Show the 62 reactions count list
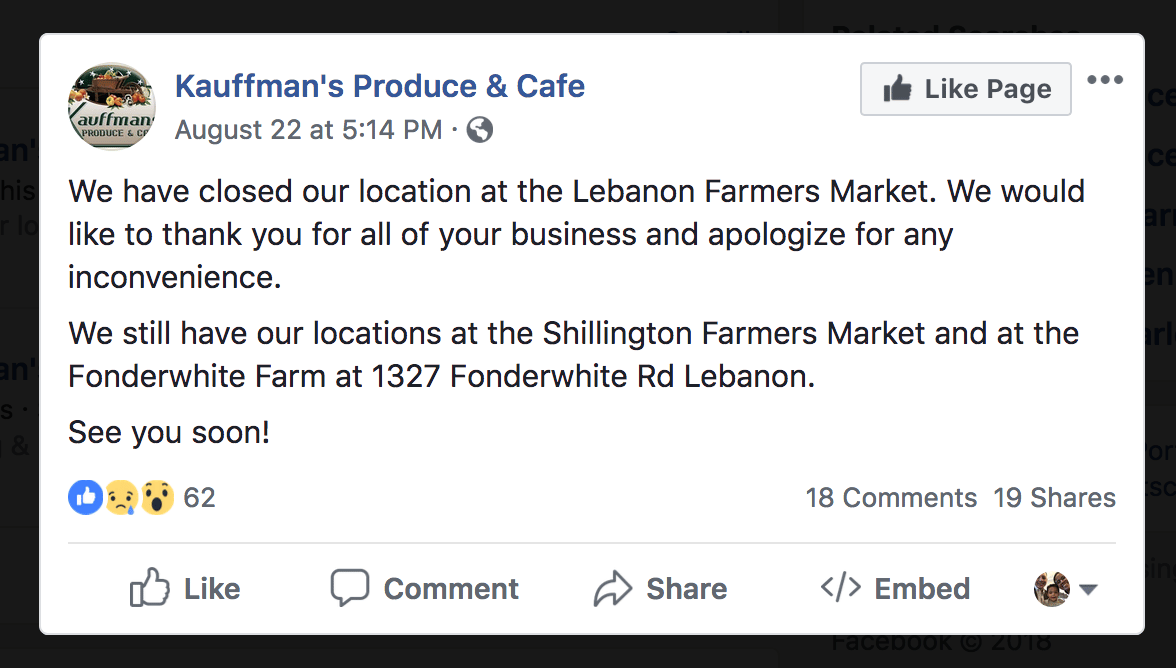 (200, 498)
